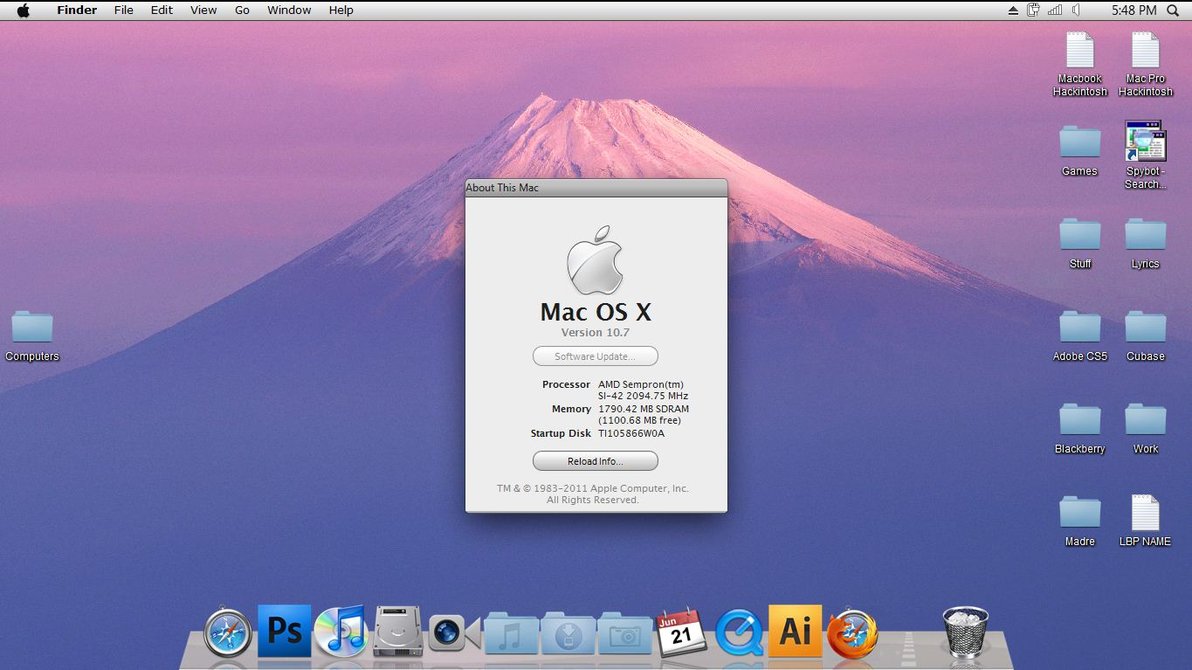Open Safari from the dock

tap(227, 632)
